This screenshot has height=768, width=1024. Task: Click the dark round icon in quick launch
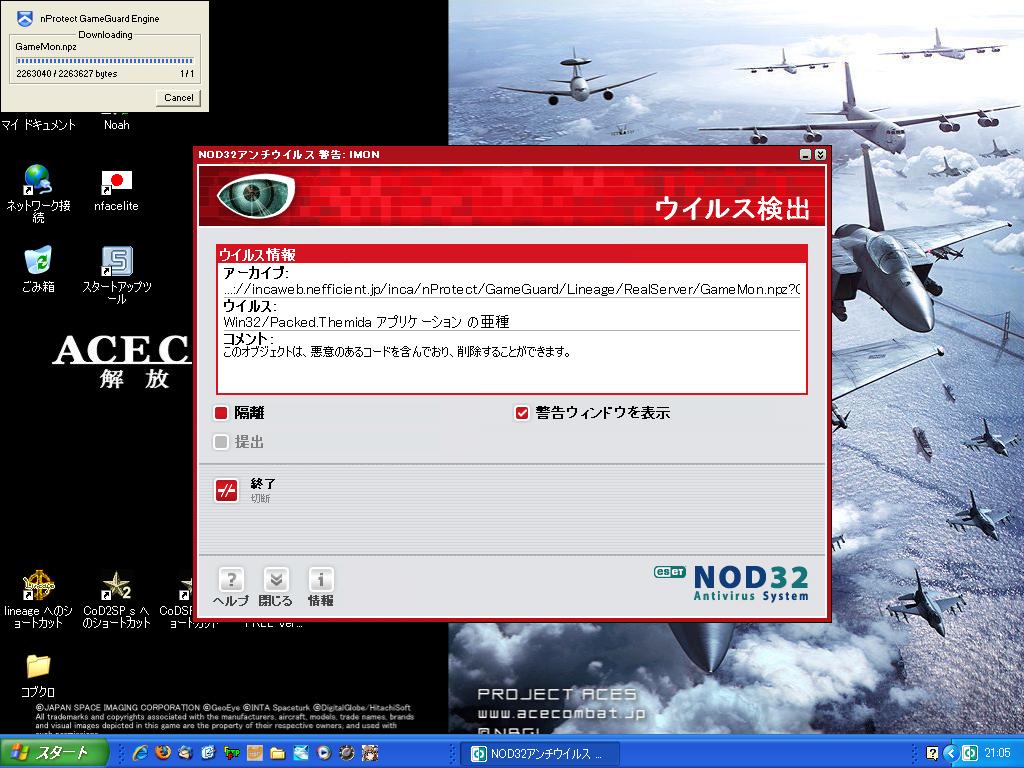347,753
